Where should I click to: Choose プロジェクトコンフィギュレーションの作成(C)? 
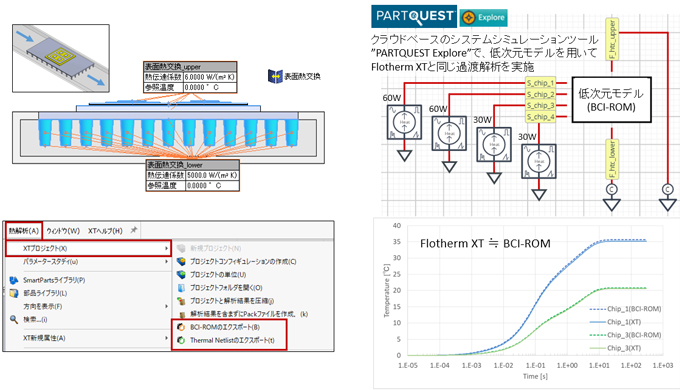pyautogui.click(x=243, y=262)
